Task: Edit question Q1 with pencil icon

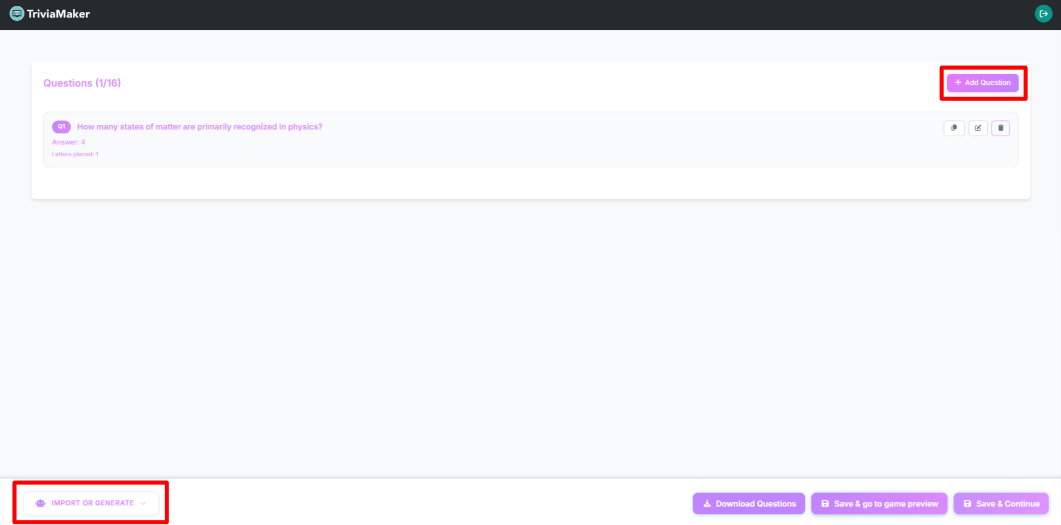Action: (x=978, y=128)
